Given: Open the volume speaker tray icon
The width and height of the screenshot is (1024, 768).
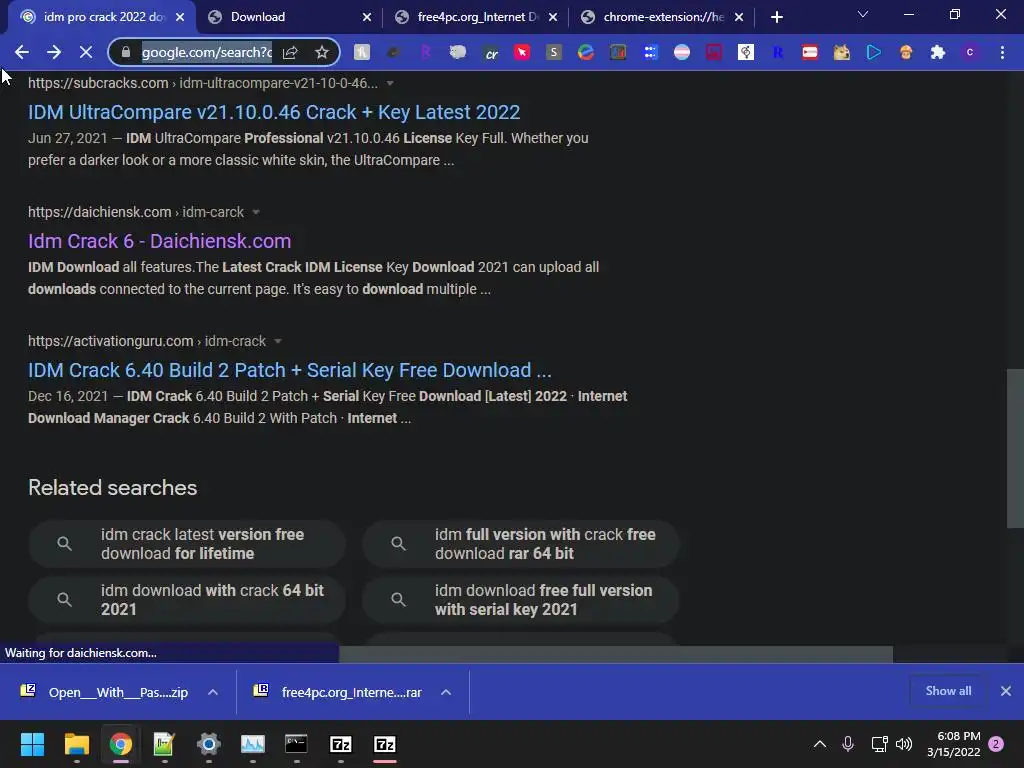Looking at the screenshot, I should [904, 744].
